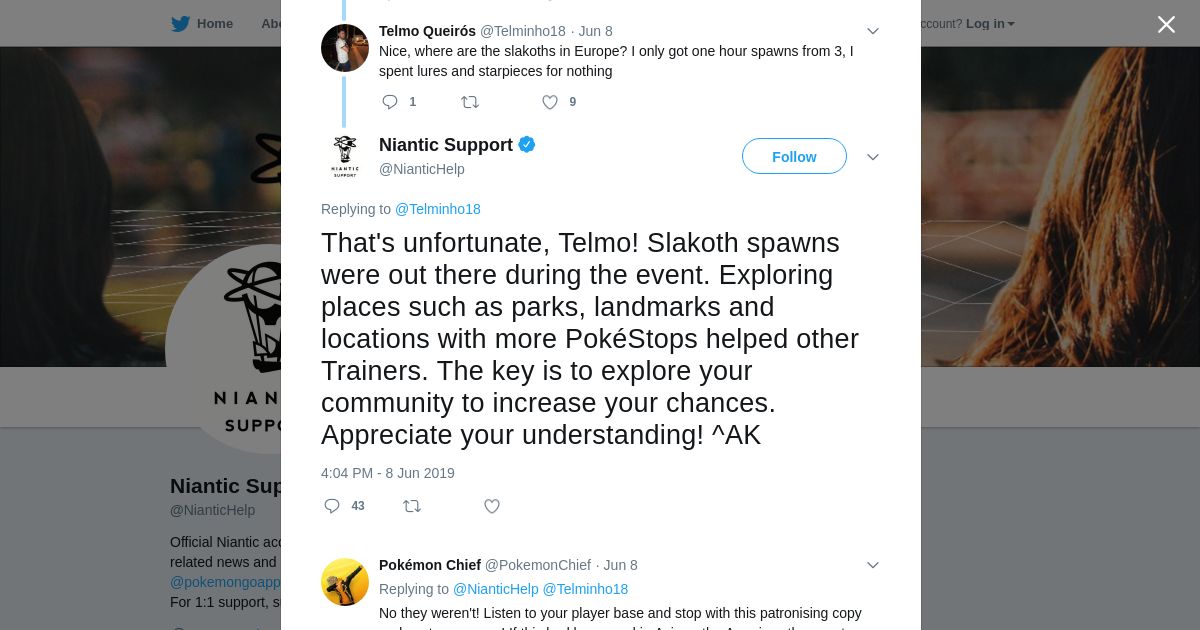
Task: Expand options chevron on Telmo's tweet
Action: [x=872, y=31]
